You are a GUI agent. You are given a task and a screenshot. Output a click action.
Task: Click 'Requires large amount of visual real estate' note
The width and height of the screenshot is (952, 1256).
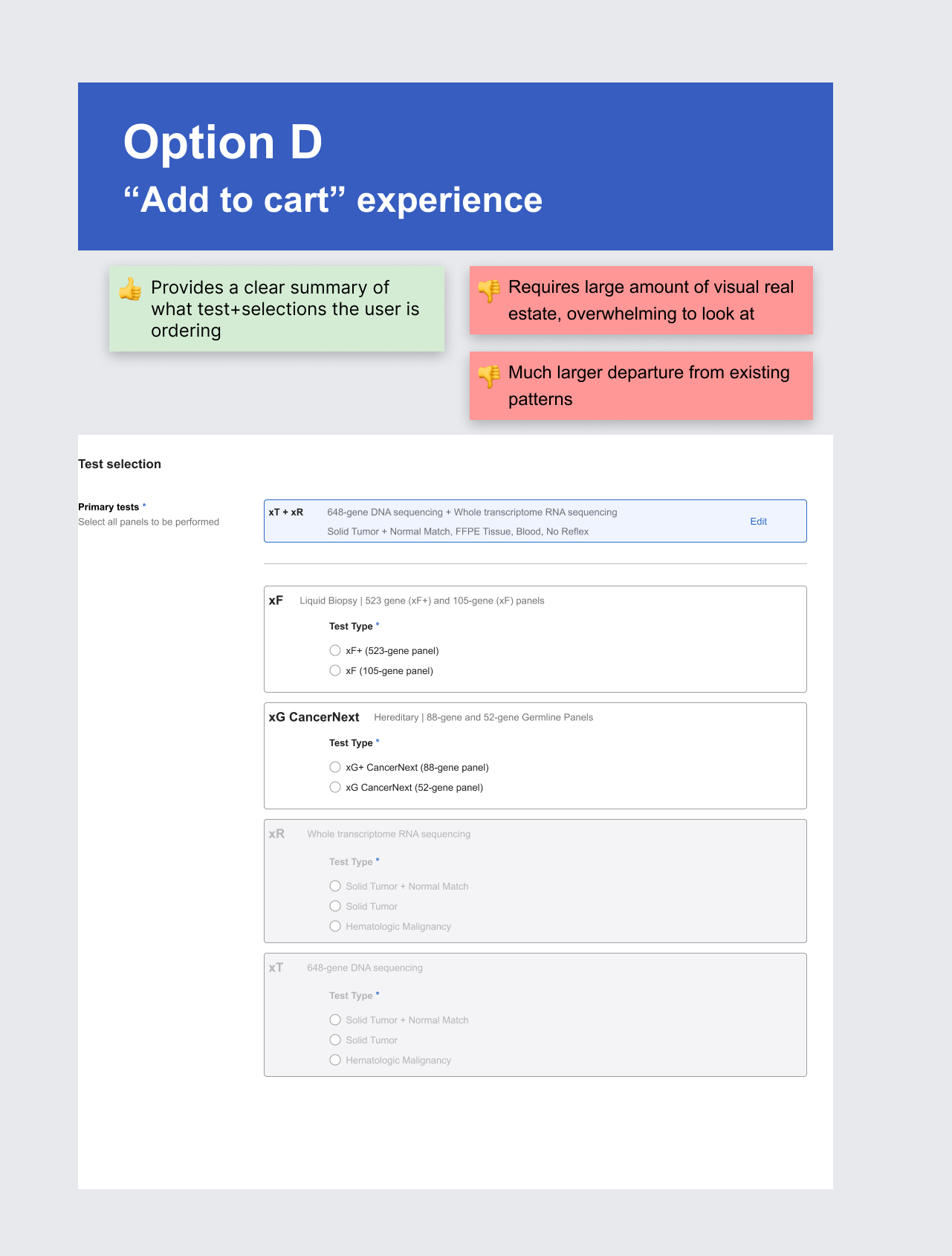click(x=641, y=300)
